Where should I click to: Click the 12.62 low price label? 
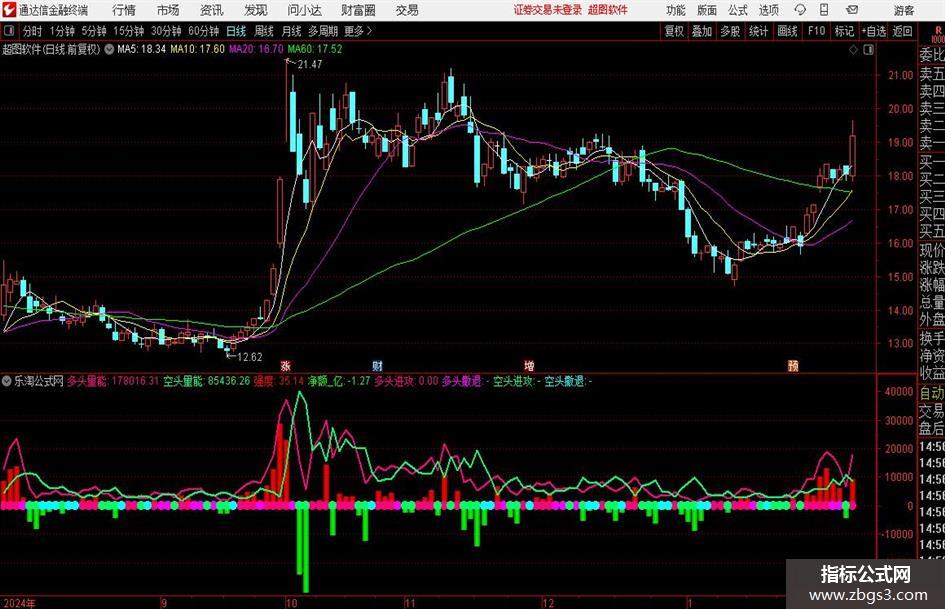tap(250, 357)
